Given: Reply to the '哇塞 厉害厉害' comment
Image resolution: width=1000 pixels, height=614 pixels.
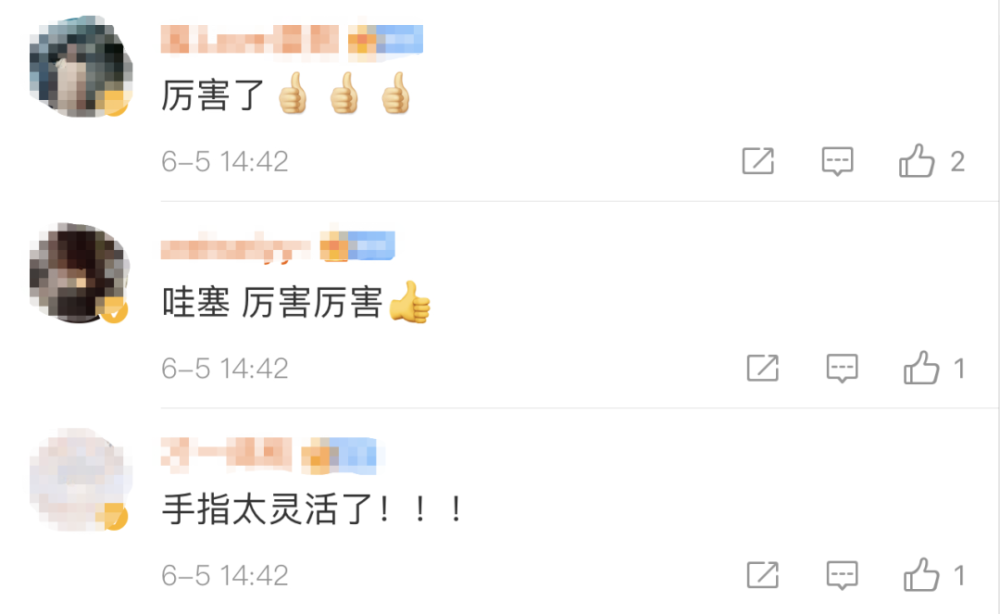Looking at the screenshot, I should [x=842, y=369].
